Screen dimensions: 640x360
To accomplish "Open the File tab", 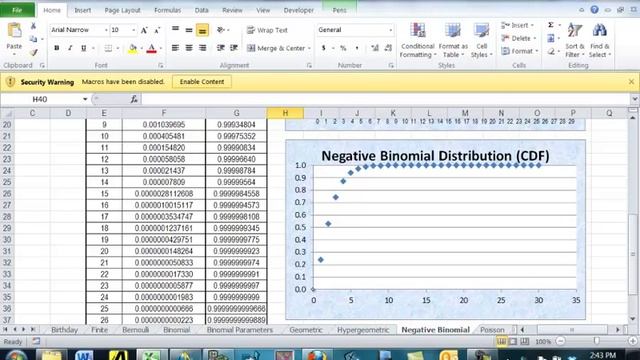I will (x=17, y=10).
